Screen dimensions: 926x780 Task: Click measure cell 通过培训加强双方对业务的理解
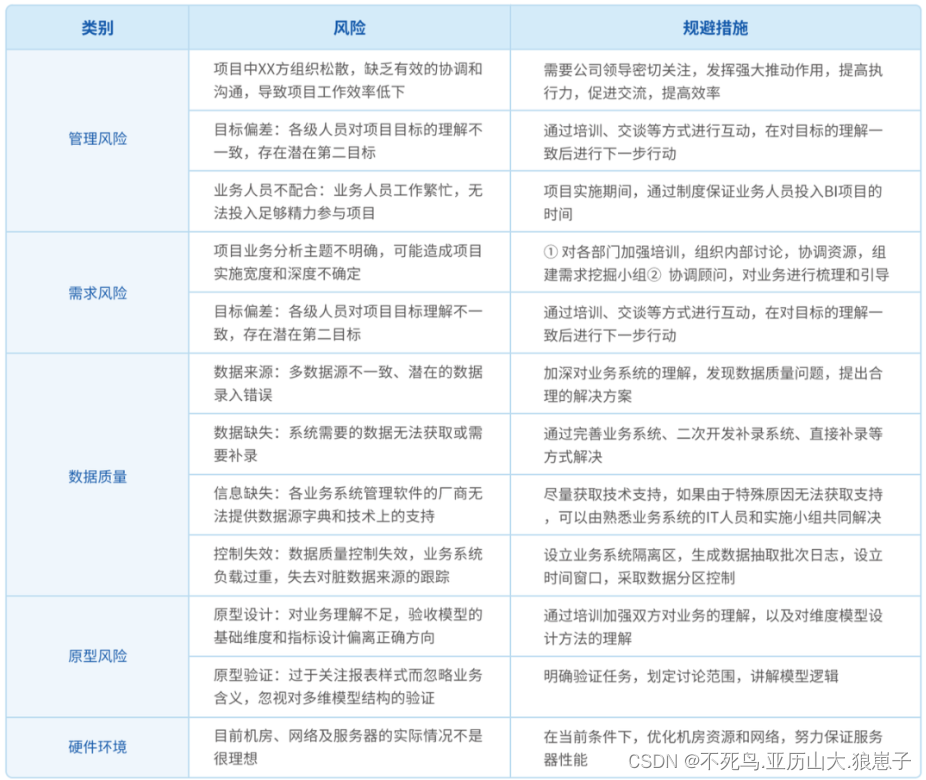[x=715, y=626]
